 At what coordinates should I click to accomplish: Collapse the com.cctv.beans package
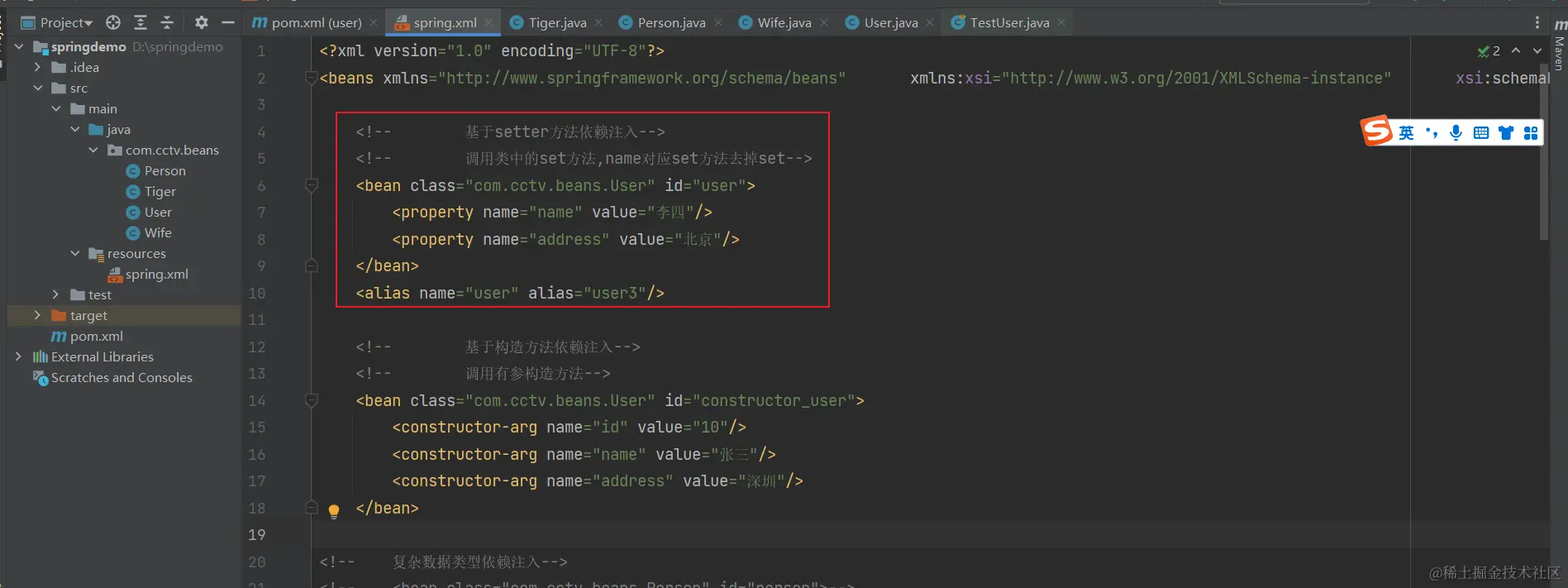coord(93,150)
